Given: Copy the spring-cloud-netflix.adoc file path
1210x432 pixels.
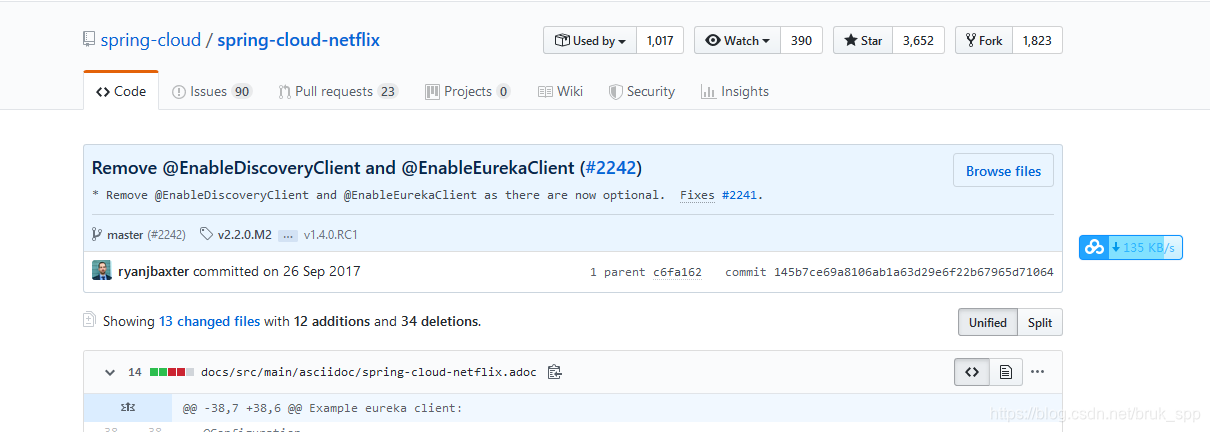Looking at the screenshot, I should pyautogui.click(x=555, y=372).
